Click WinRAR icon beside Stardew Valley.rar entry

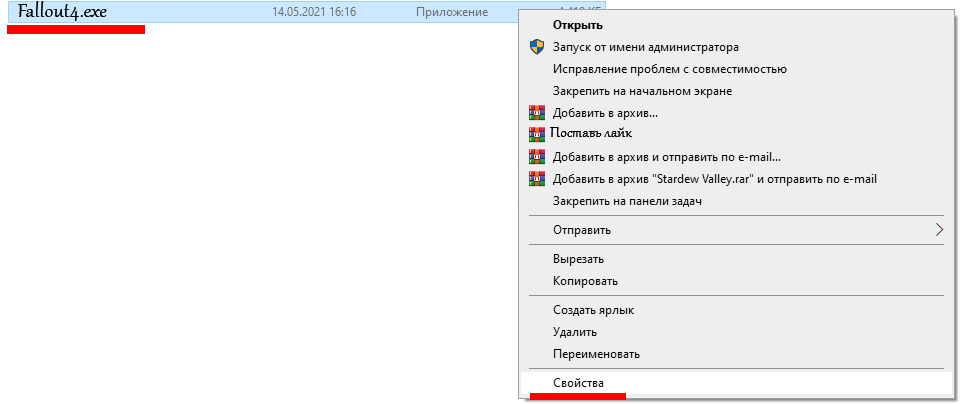click(x=536, y=179)
